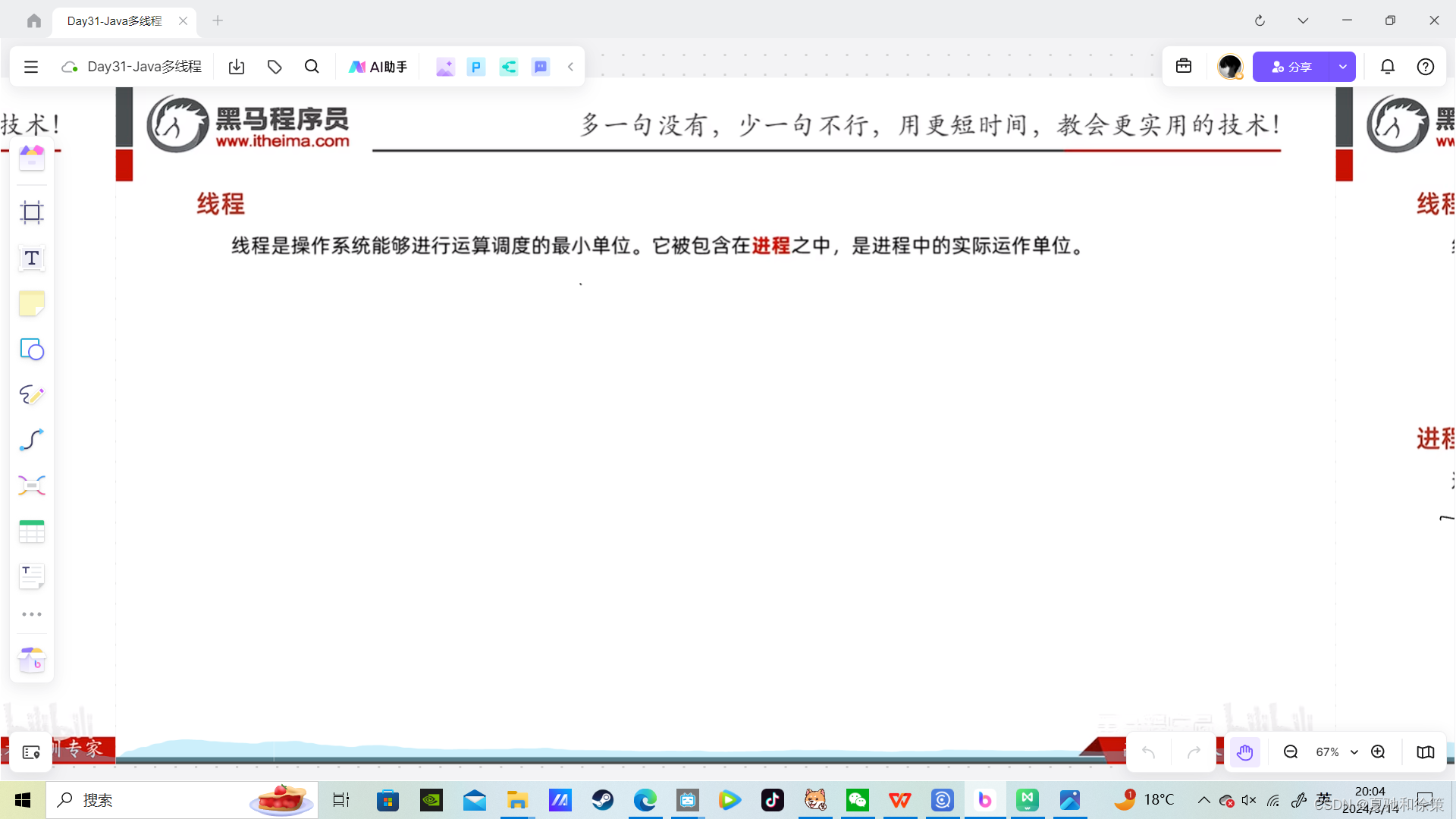Select the Pen drawing tool
The image size is (1456, 819).
(x=31, y=394)
